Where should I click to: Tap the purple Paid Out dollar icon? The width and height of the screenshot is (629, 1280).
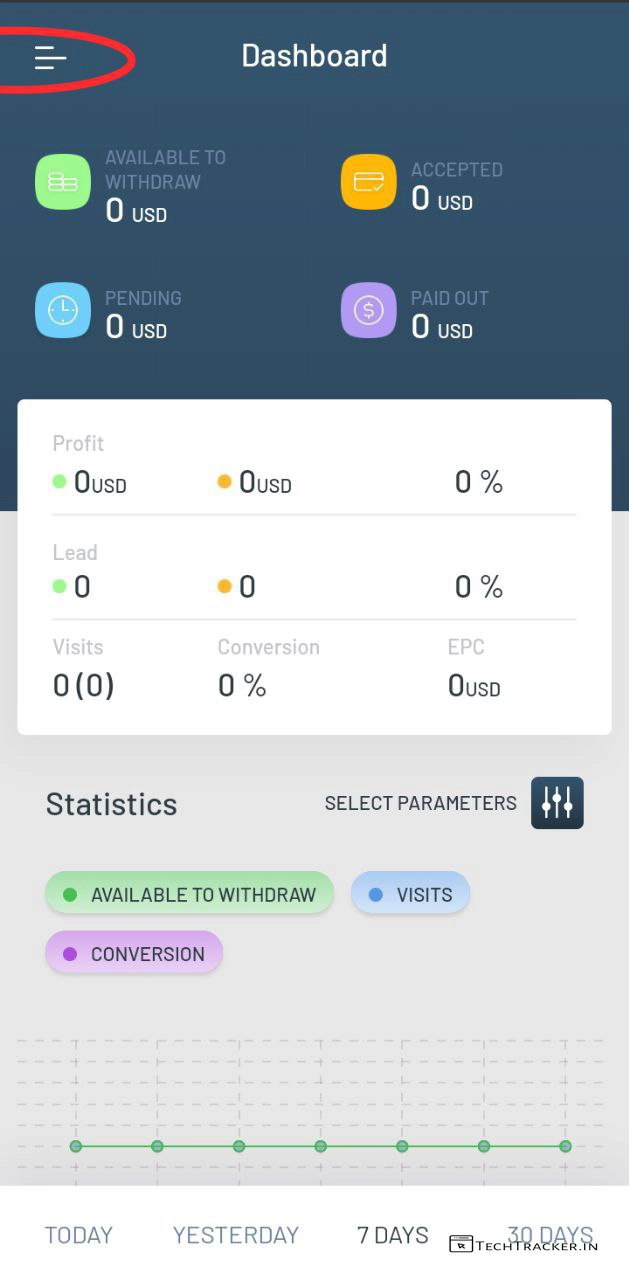point(369,310)
